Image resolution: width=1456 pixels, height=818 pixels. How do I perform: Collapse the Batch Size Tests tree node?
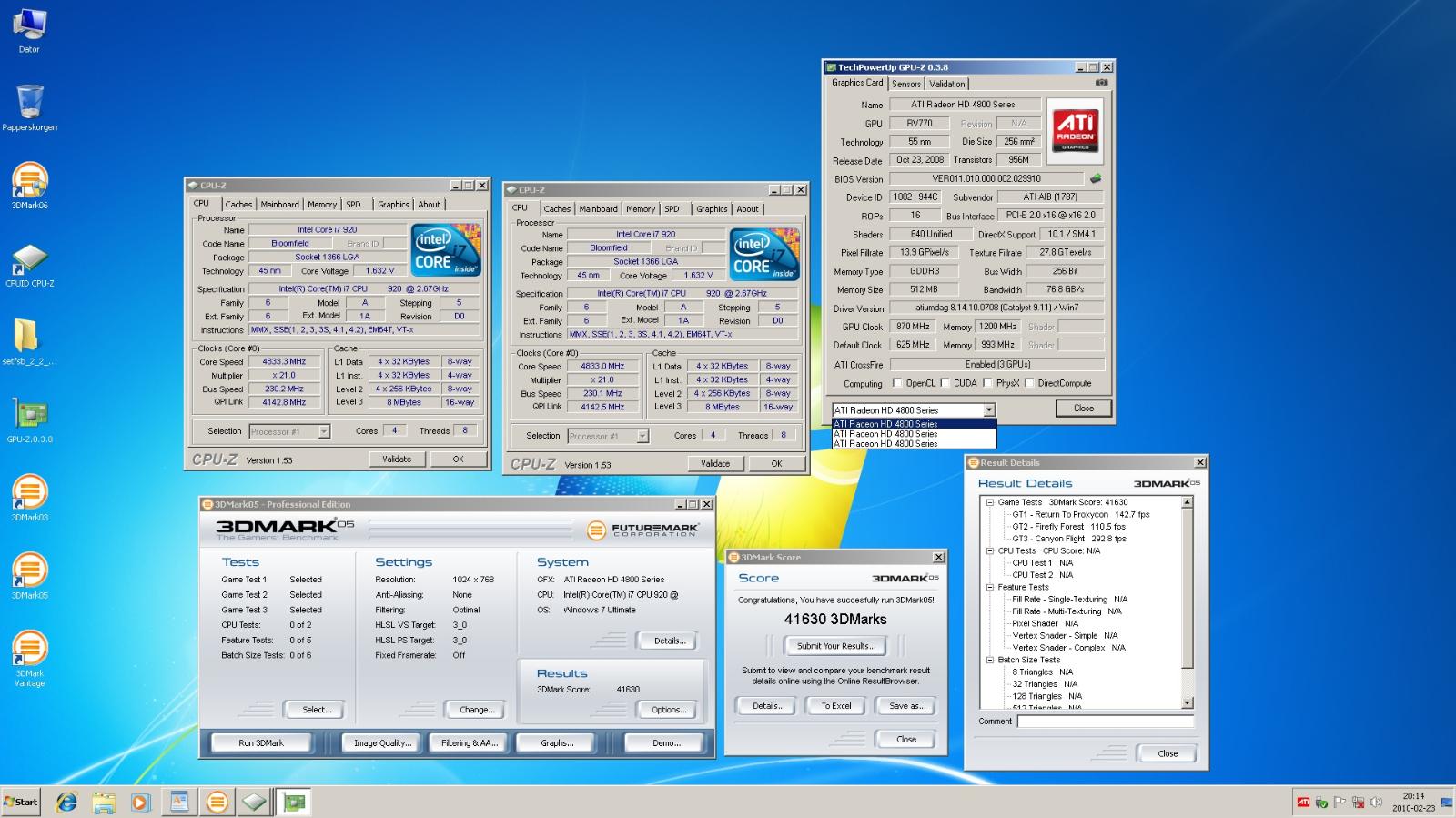990,660
